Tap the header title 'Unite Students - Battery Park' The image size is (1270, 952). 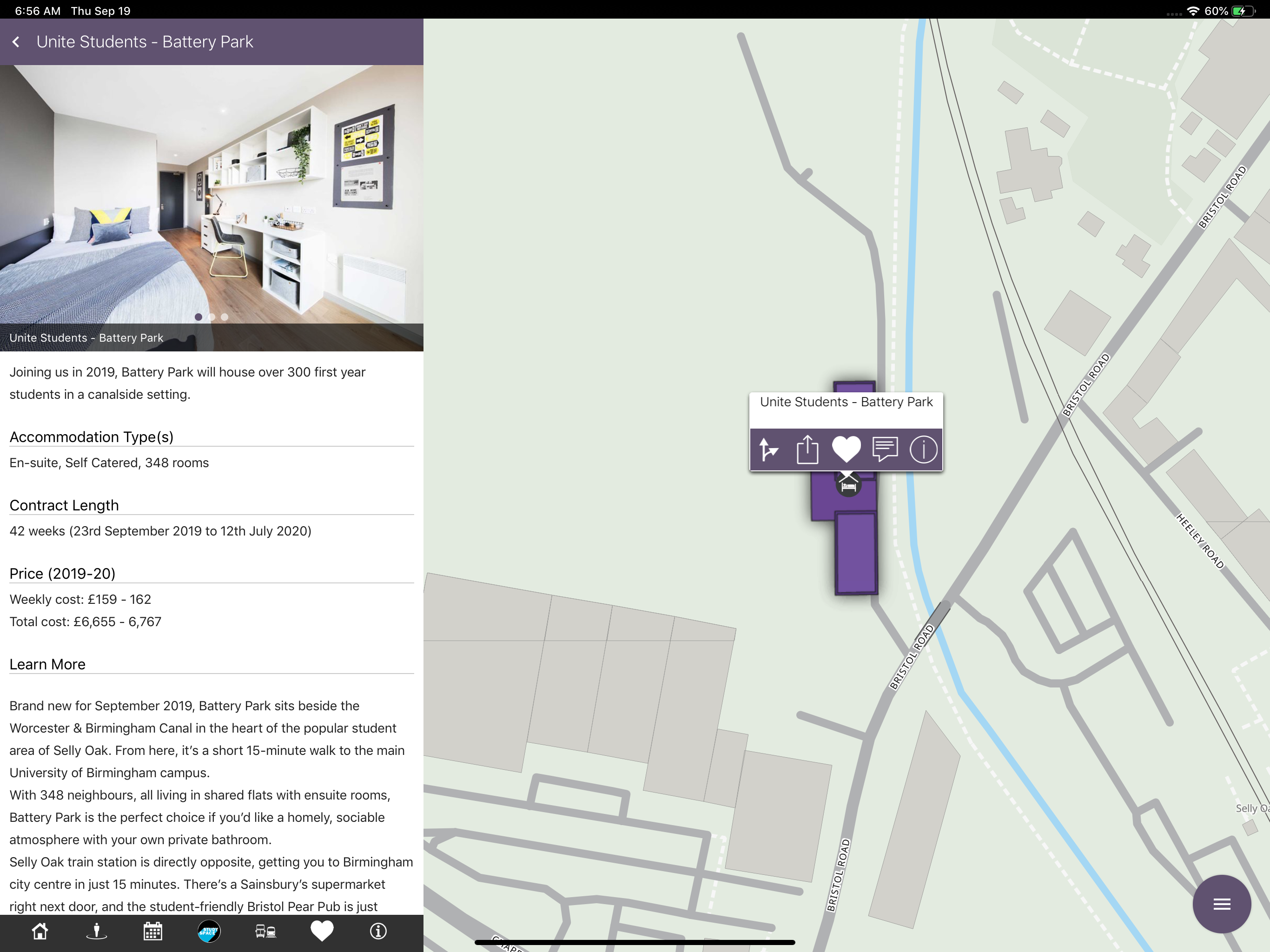(145, 42)
